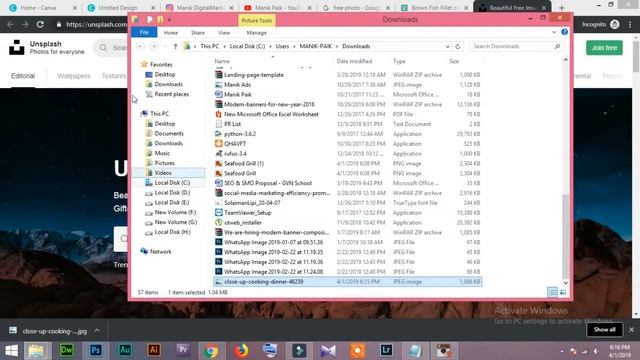Click the Unsplash logo
640x360 pixels.
(17, 47)
